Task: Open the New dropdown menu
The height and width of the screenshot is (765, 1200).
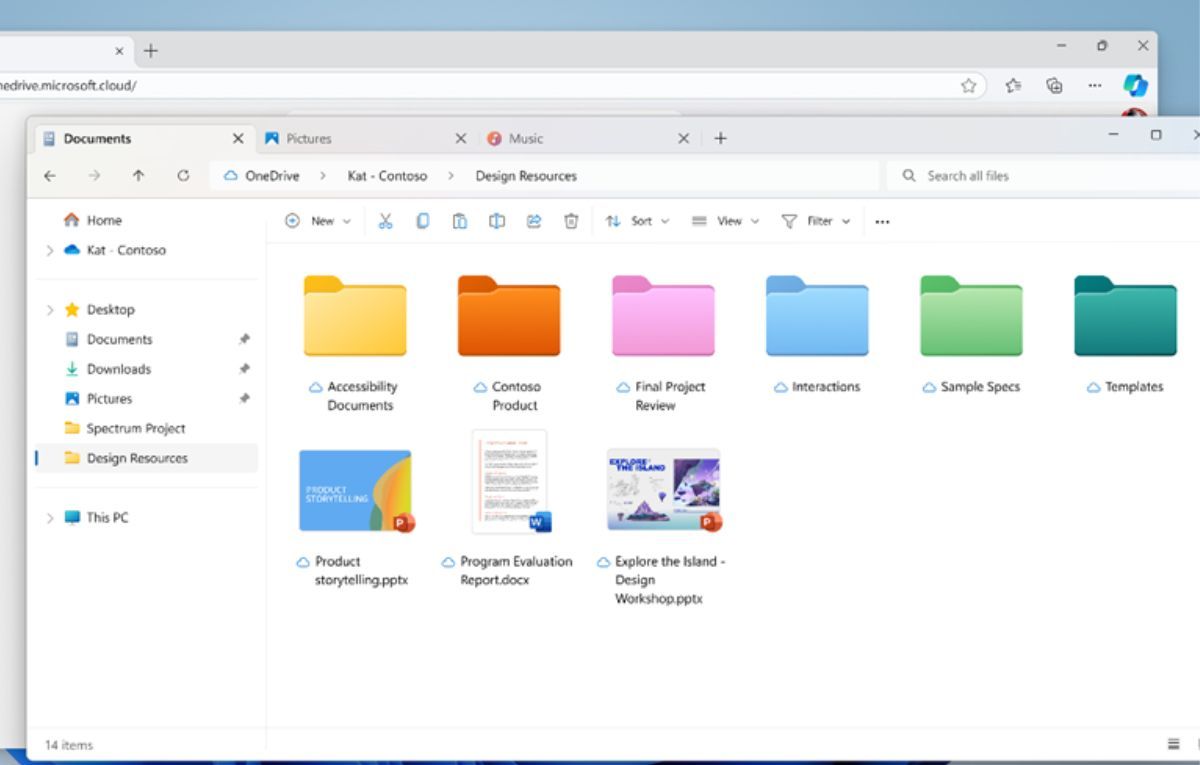Action: point(318,222)
